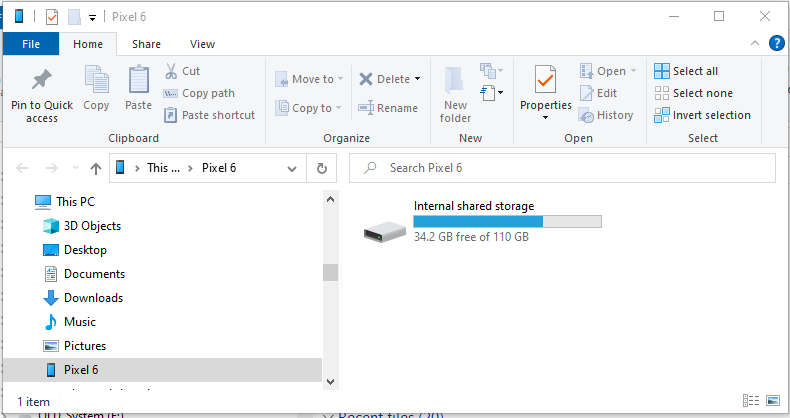Switch to the Home ribbon tab
This screenshot has width=790, height=418.
pyautogui.click(x=88, y=44)
